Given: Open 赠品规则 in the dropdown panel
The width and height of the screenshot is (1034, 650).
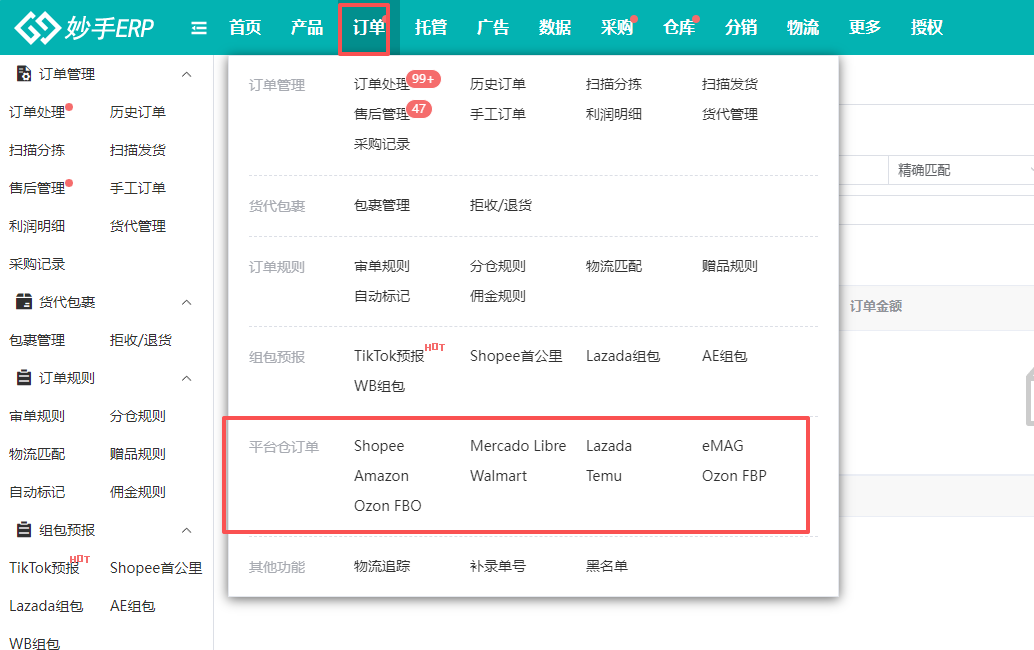Looking at the screenshot, I should [730, 266].
